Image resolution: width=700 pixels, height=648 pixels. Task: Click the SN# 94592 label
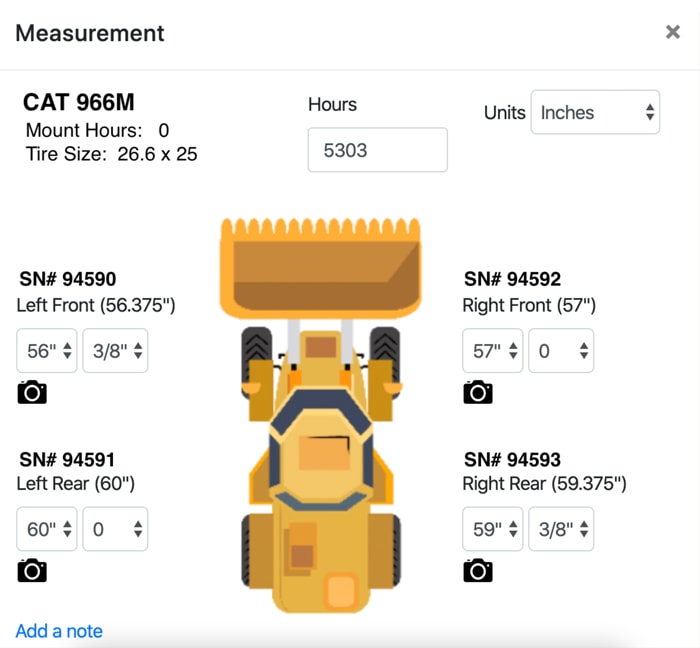click(512, 279)
